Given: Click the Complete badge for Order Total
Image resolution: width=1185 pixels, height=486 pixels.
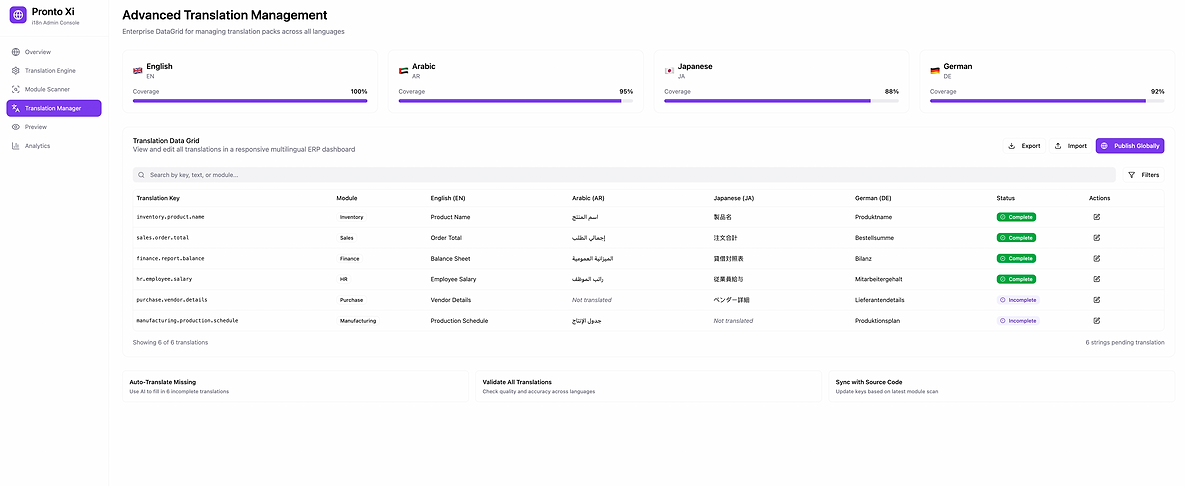Looking at the screenshot, I should pyautogui.click(x=1016, y=237).
